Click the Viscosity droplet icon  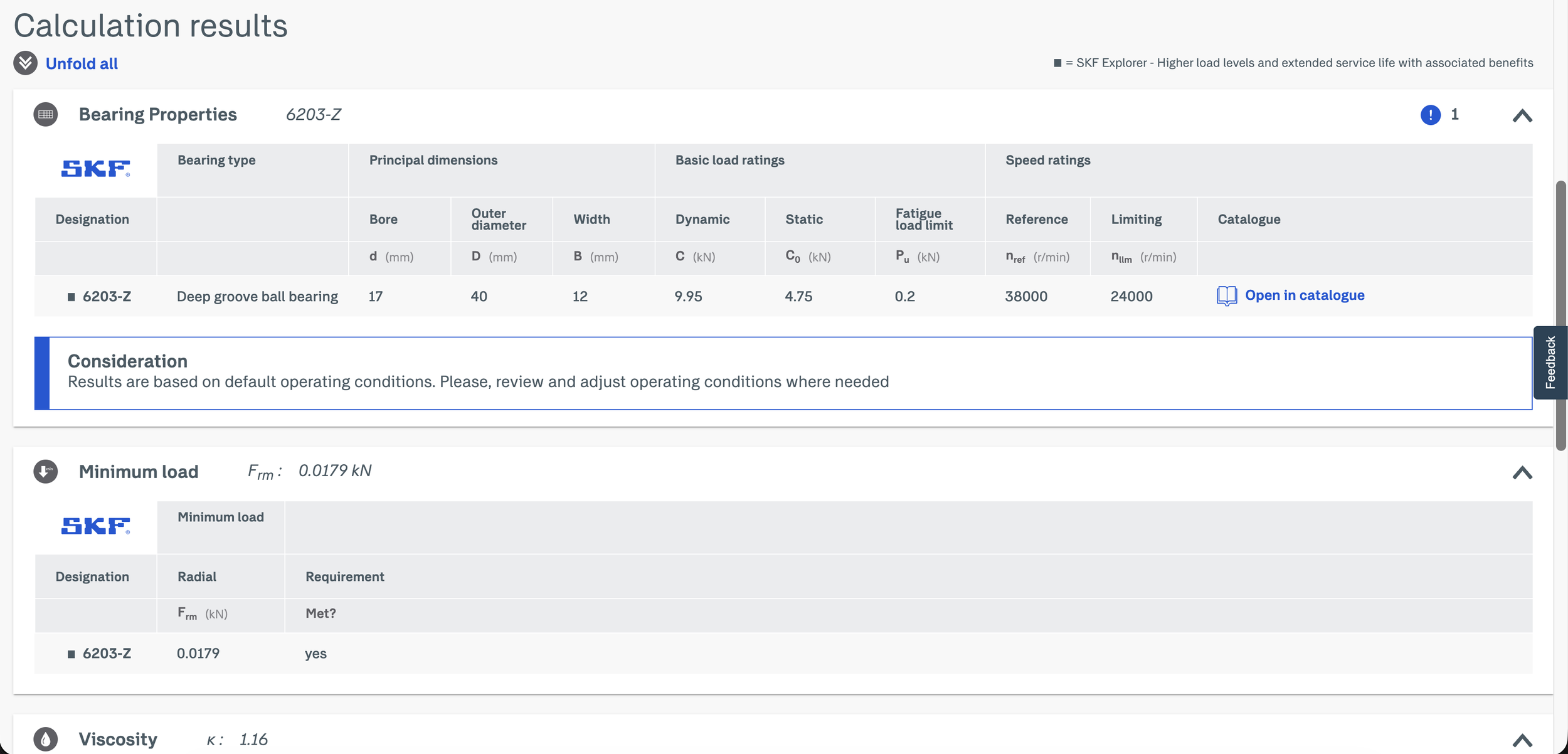tap(45, 739)
